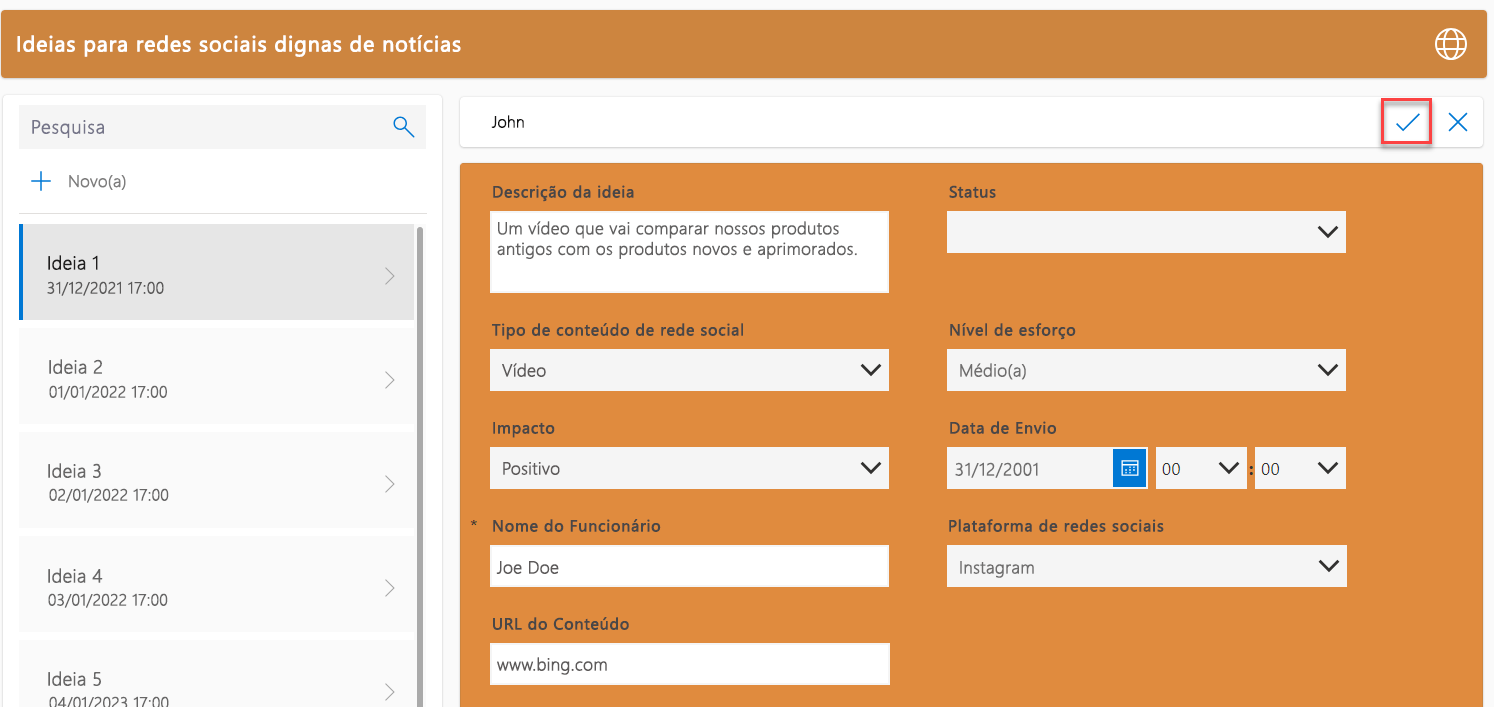This screenshot has height=707, width=1494.
Task: Click the X cancel icon
Action: 1458,122
